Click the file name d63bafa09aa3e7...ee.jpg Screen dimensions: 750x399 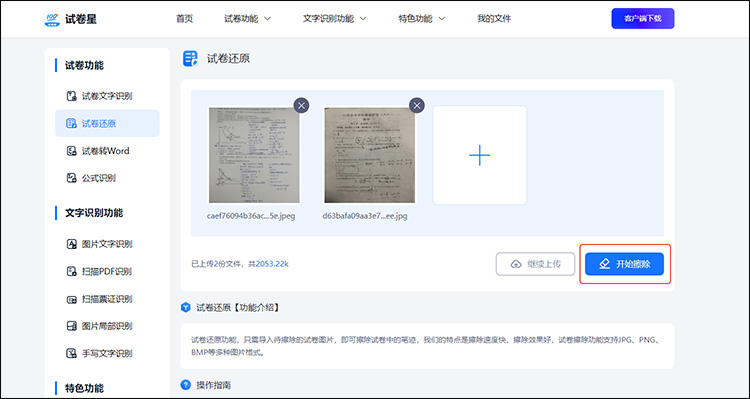tap(365, 216)
